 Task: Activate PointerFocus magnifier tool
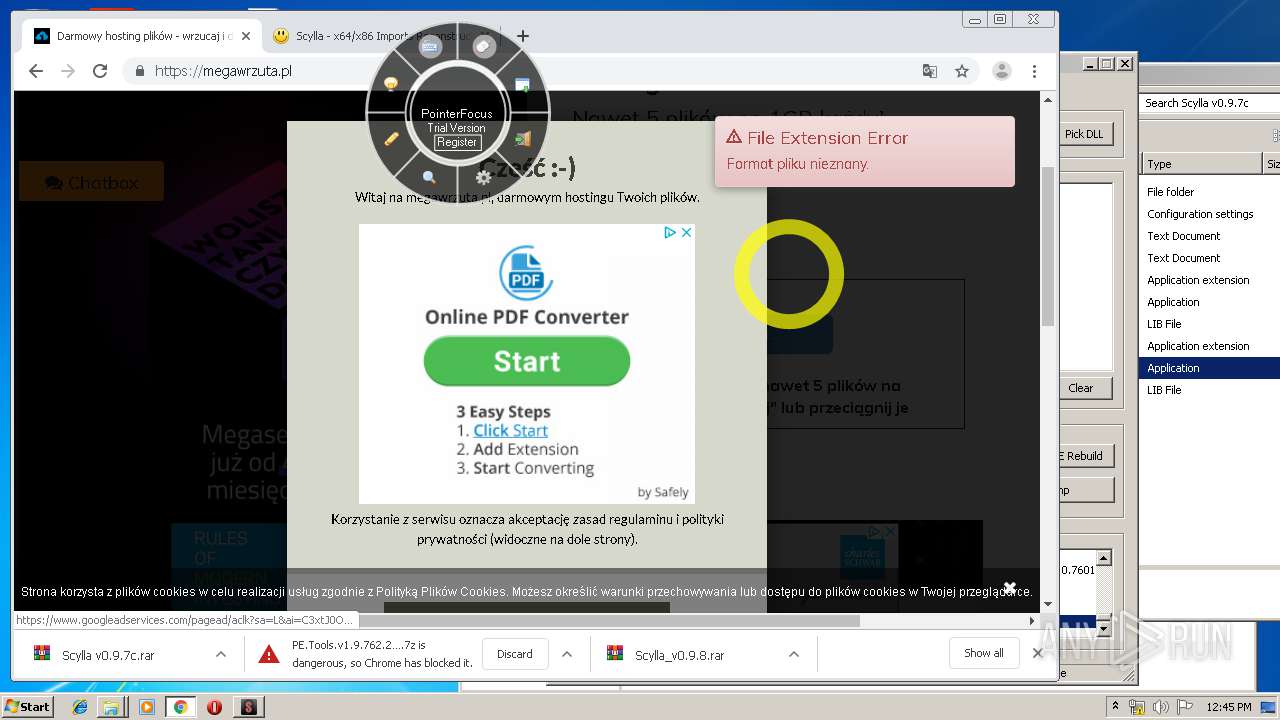pyautogui.click(x=429, y=177)
